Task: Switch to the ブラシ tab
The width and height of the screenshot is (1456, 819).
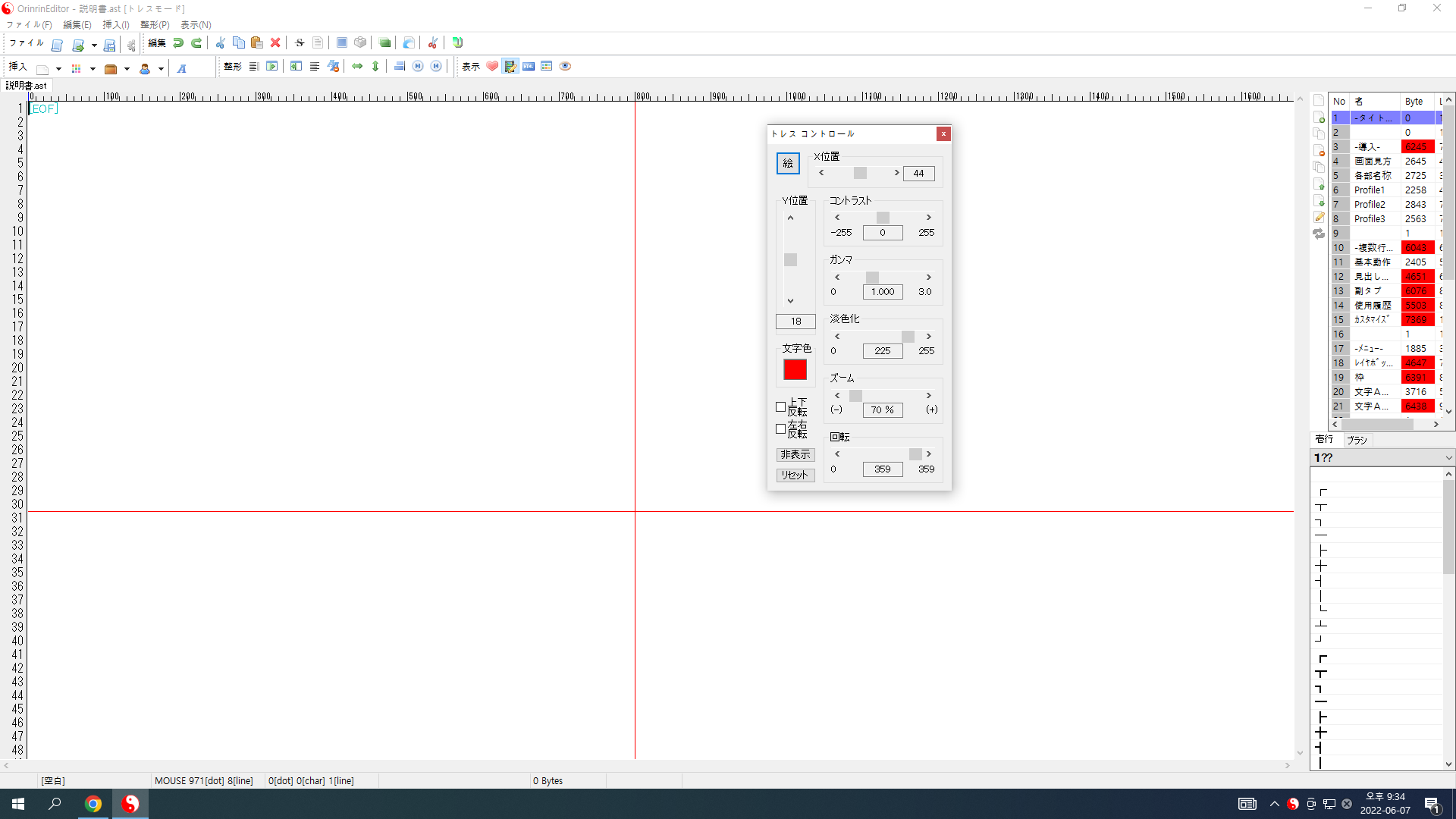Action: (1357, 440)
